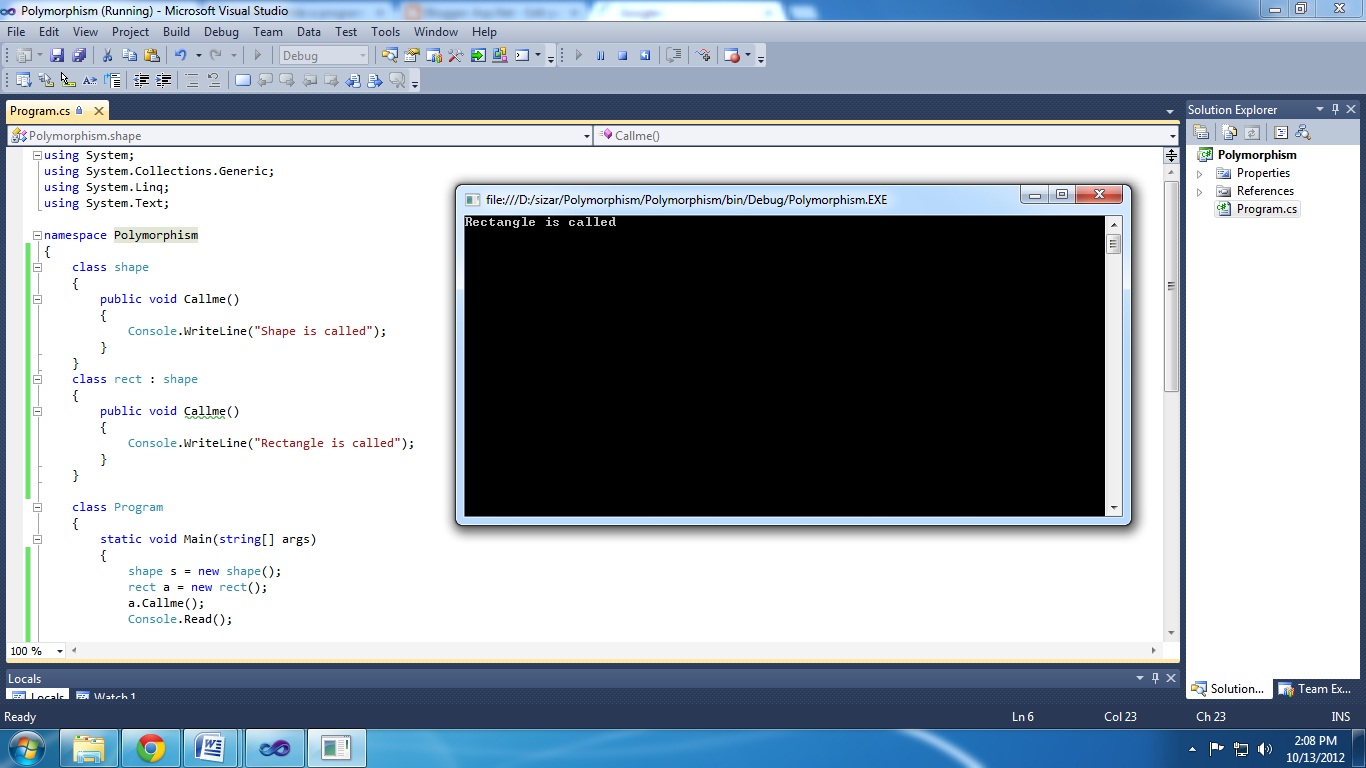Click View Class Diagram icon
The height and width of the screenshot is (768, 1366).
click(1302, 132)
